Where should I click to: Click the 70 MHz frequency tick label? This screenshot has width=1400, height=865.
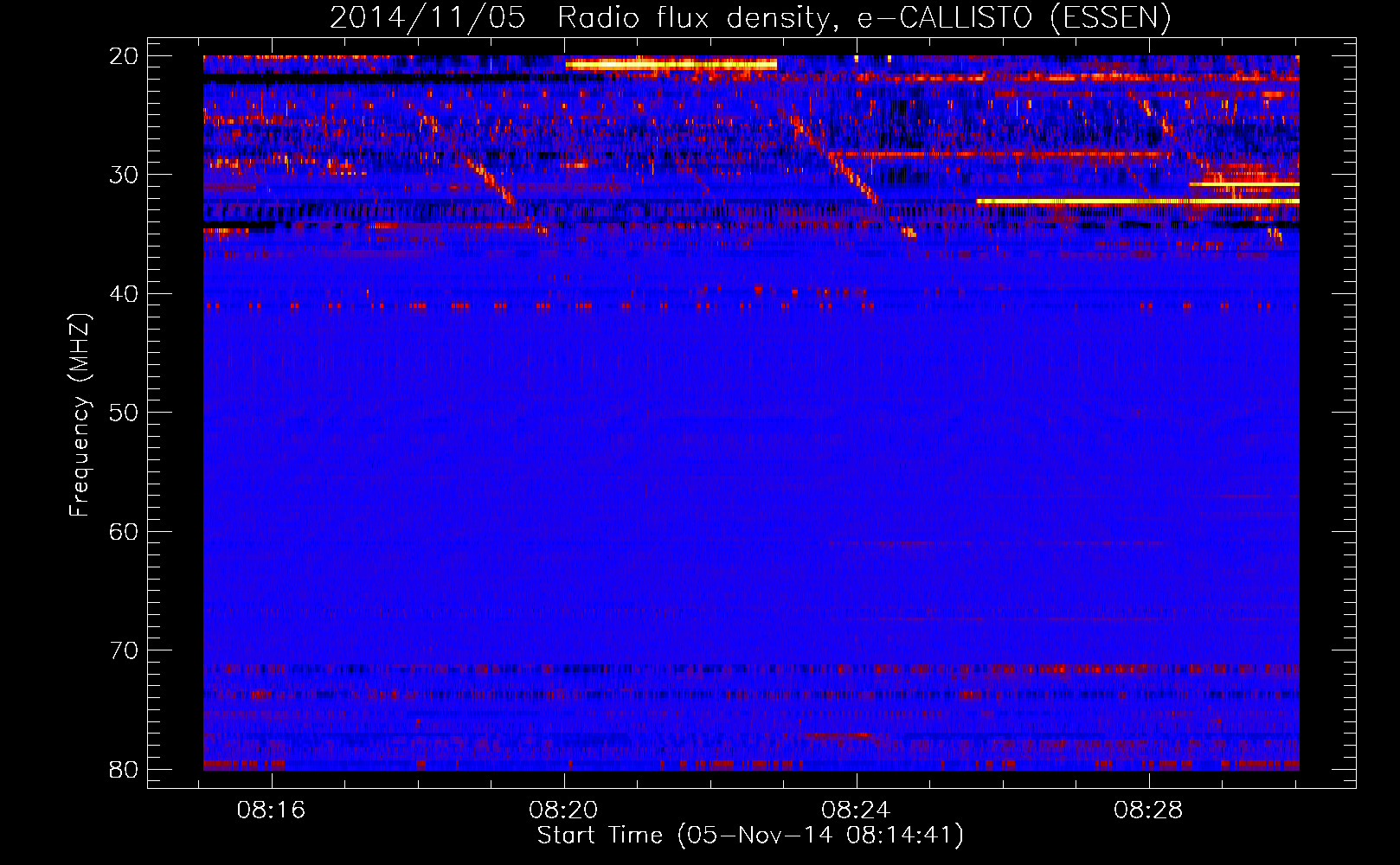[x=124, y=650]
